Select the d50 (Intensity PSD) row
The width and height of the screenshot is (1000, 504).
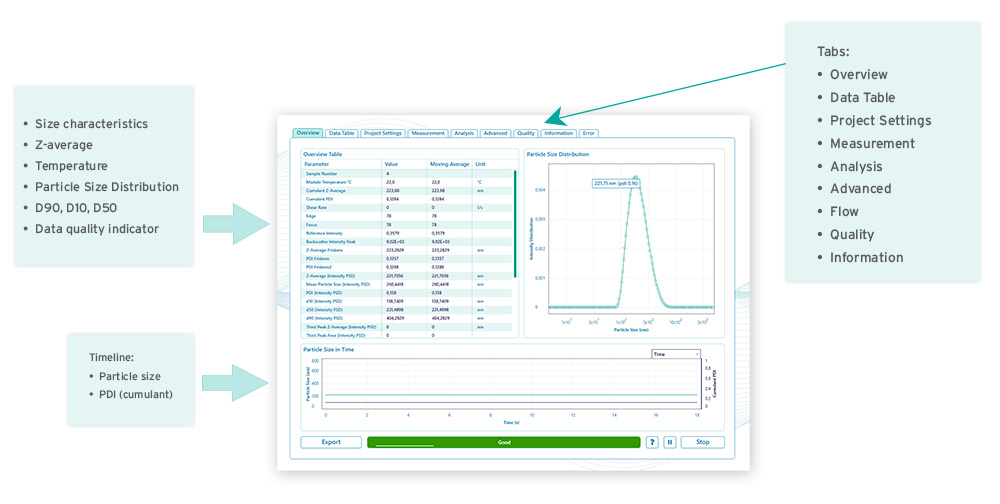340,309
